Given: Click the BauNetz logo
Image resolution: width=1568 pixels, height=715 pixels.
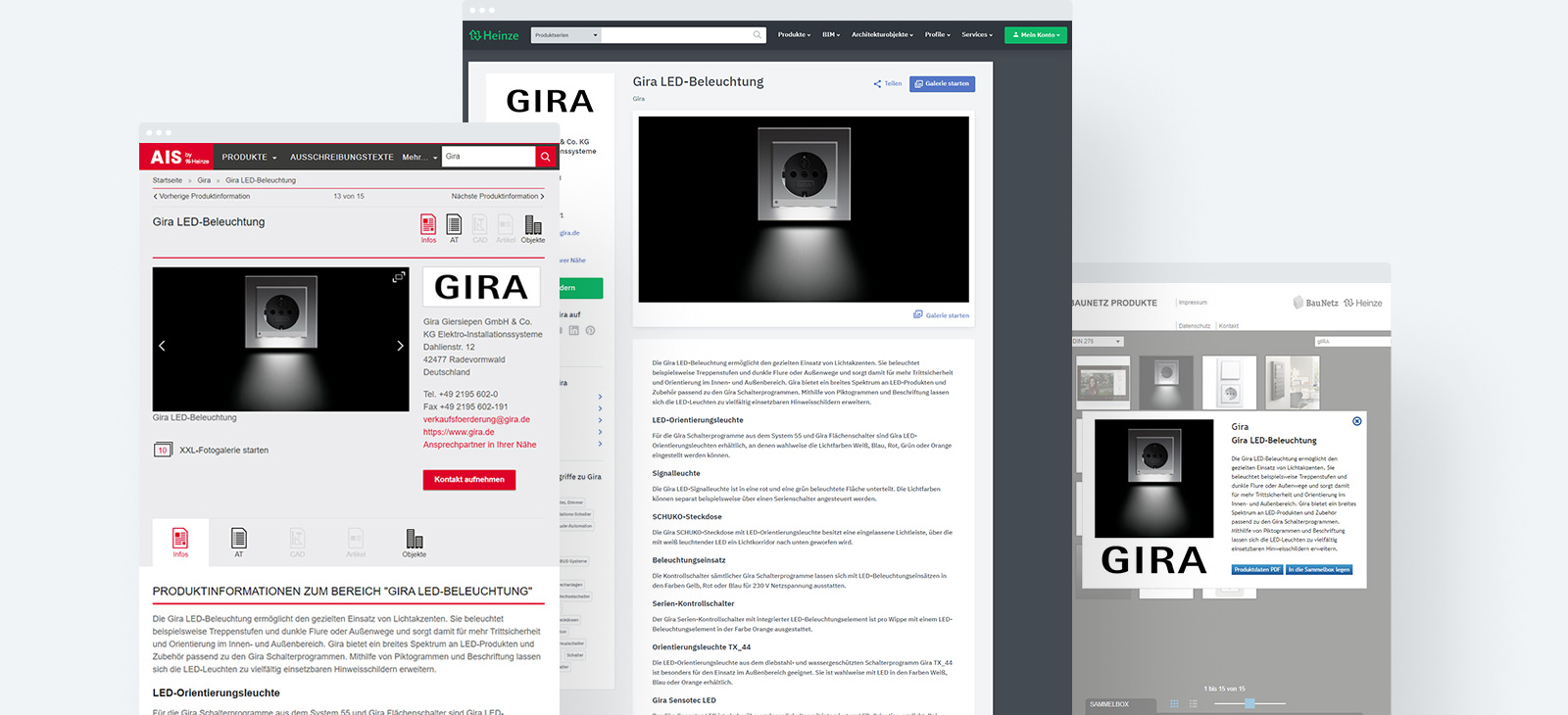Looking at the screenshot, I should (x=1315, y=303).
